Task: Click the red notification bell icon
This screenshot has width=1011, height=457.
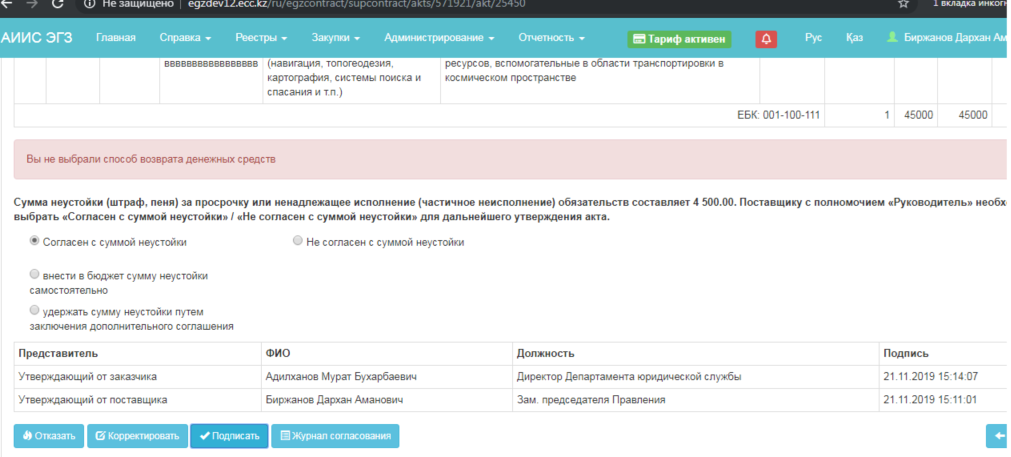Action: click(767, 39)
